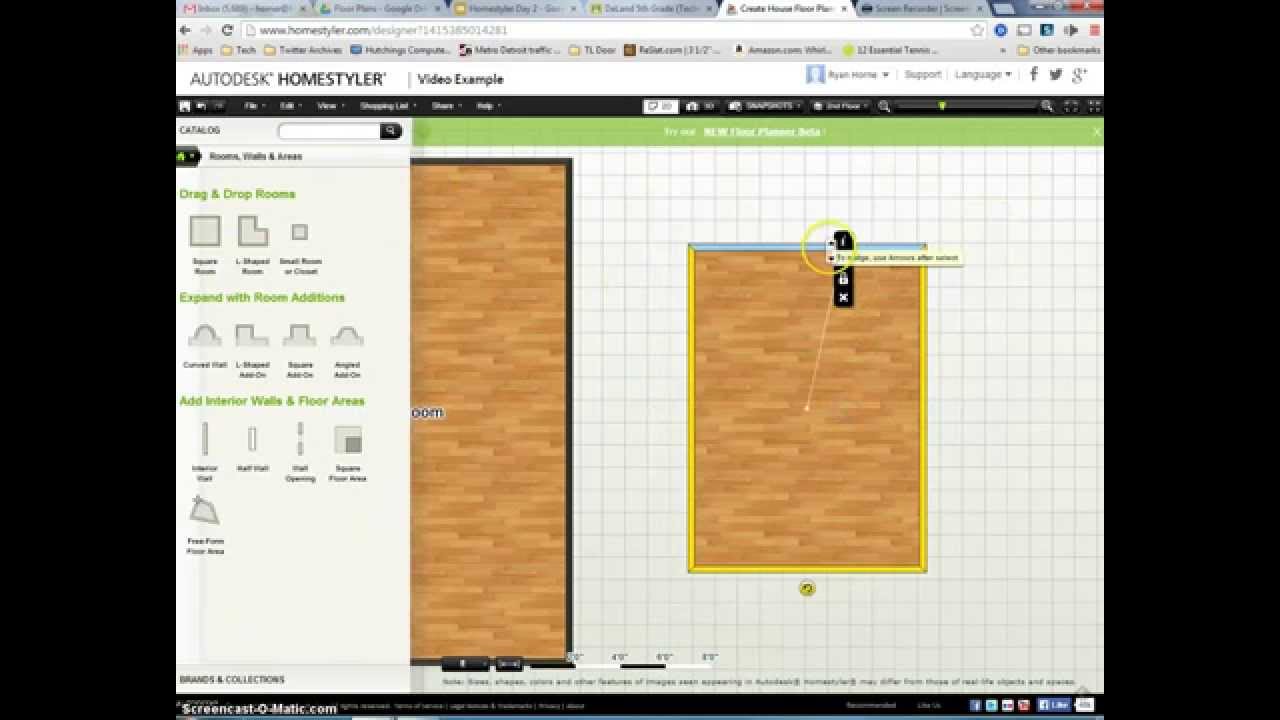
Task: Select the Free Form Floor Area tool
Action: pos(204,511)
